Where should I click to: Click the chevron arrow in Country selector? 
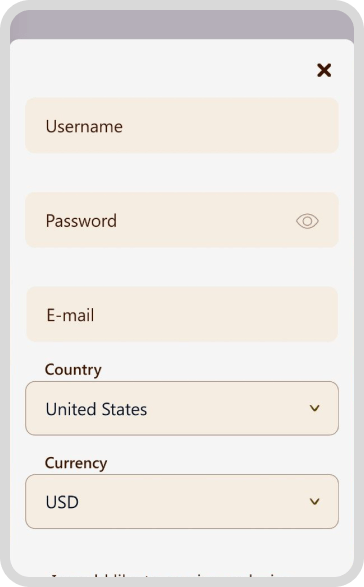315,408
